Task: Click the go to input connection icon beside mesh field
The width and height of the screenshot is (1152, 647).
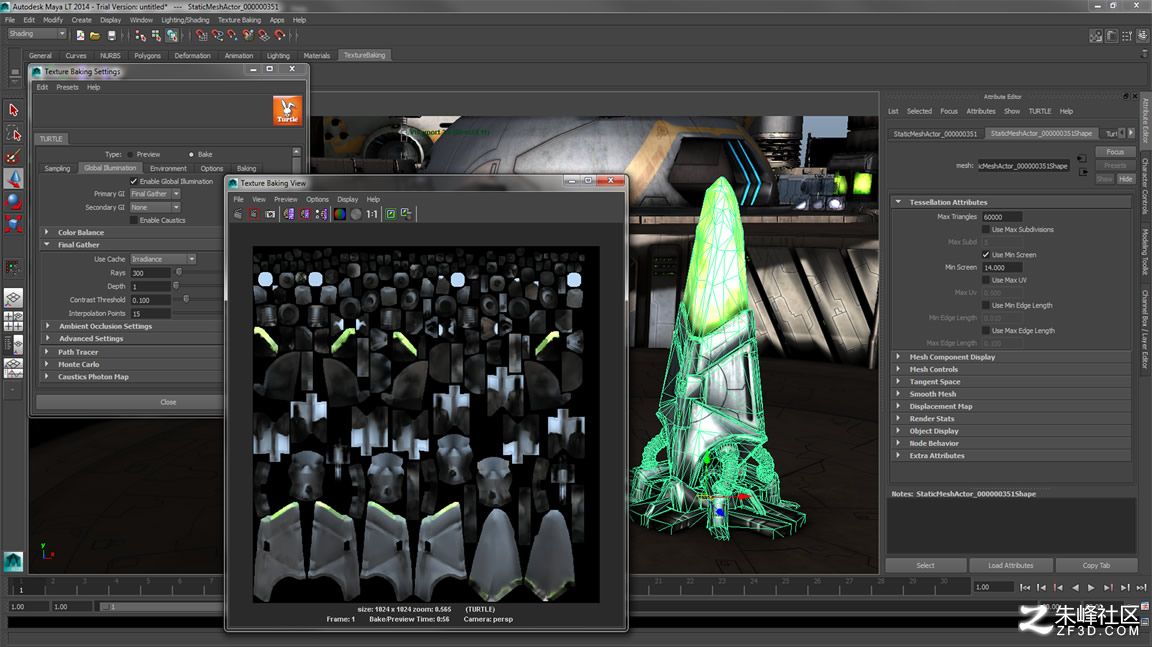Action: 1081,159
